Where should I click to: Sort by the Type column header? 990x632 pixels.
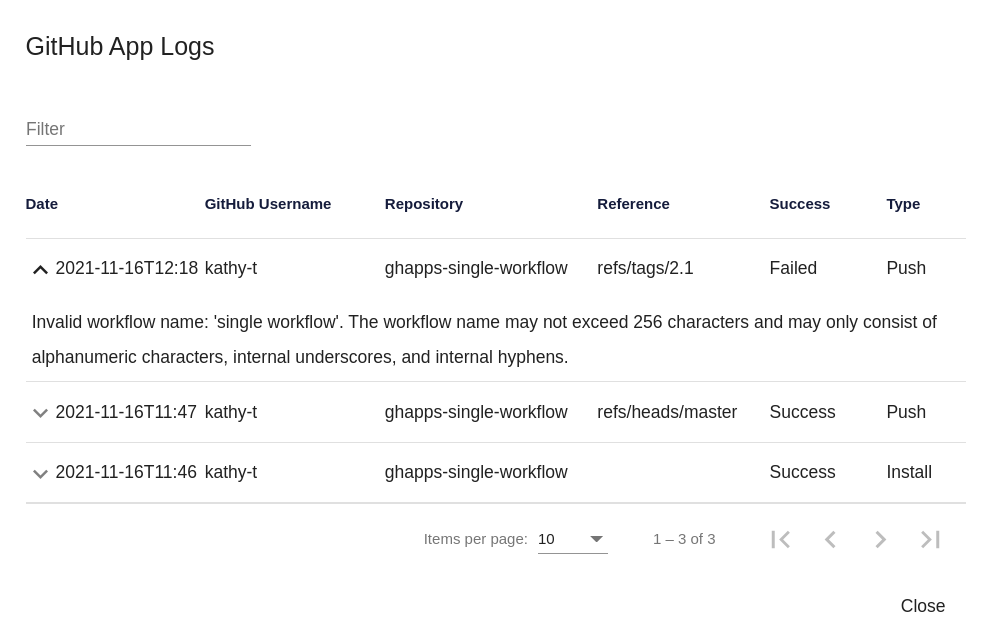click(x=903, y=204)
